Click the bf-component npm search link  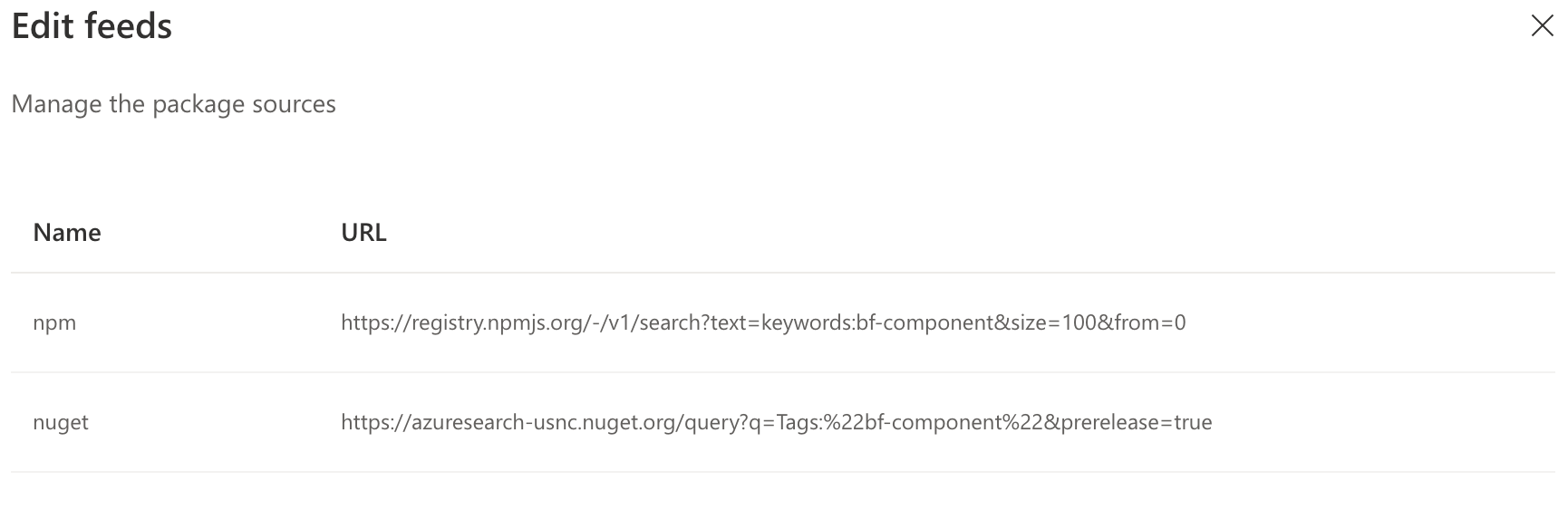tap(764, 322)
